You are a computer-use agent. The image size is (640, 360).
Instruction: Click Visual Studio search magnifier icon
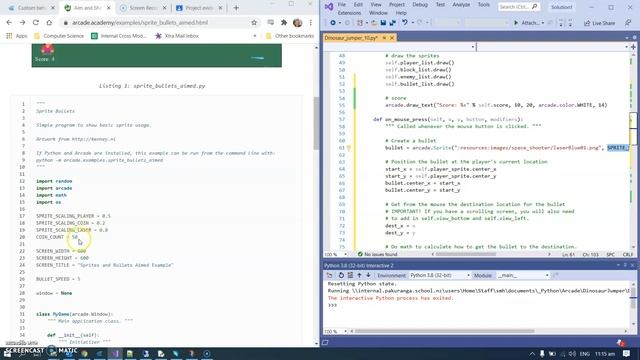click(535, 7)
